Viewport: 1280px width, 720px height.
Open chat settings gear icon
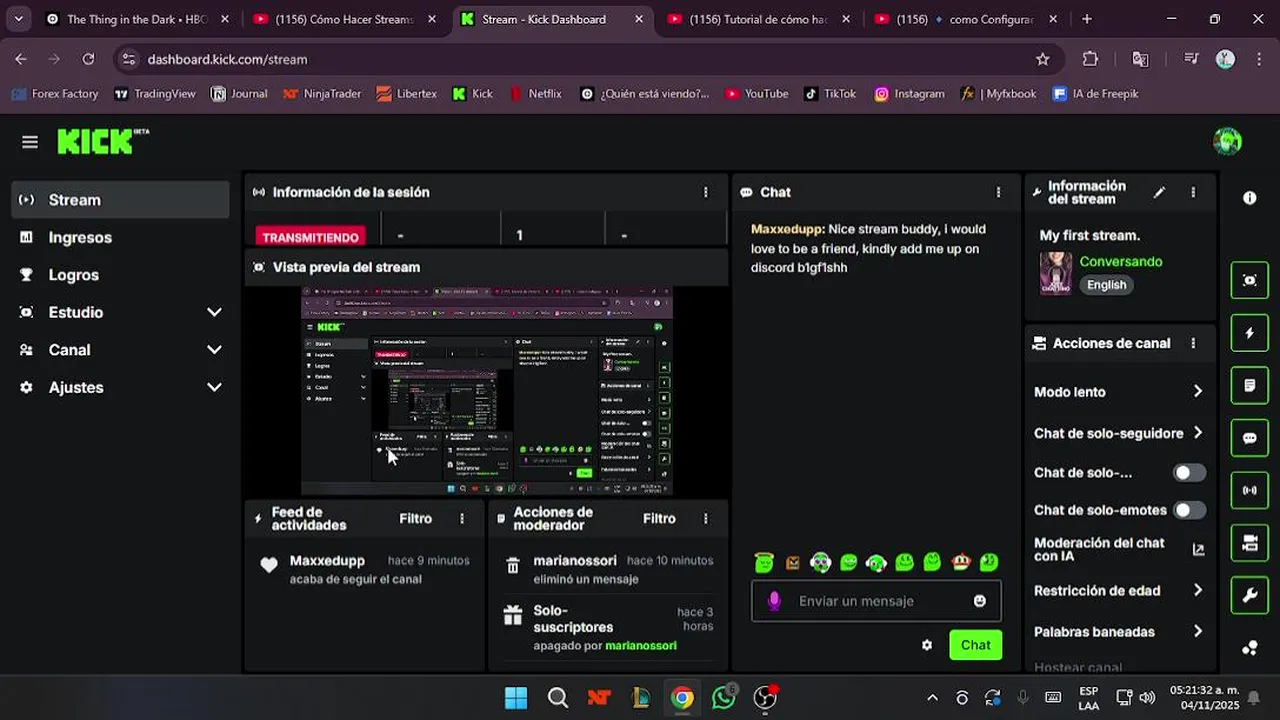point(927,645)
